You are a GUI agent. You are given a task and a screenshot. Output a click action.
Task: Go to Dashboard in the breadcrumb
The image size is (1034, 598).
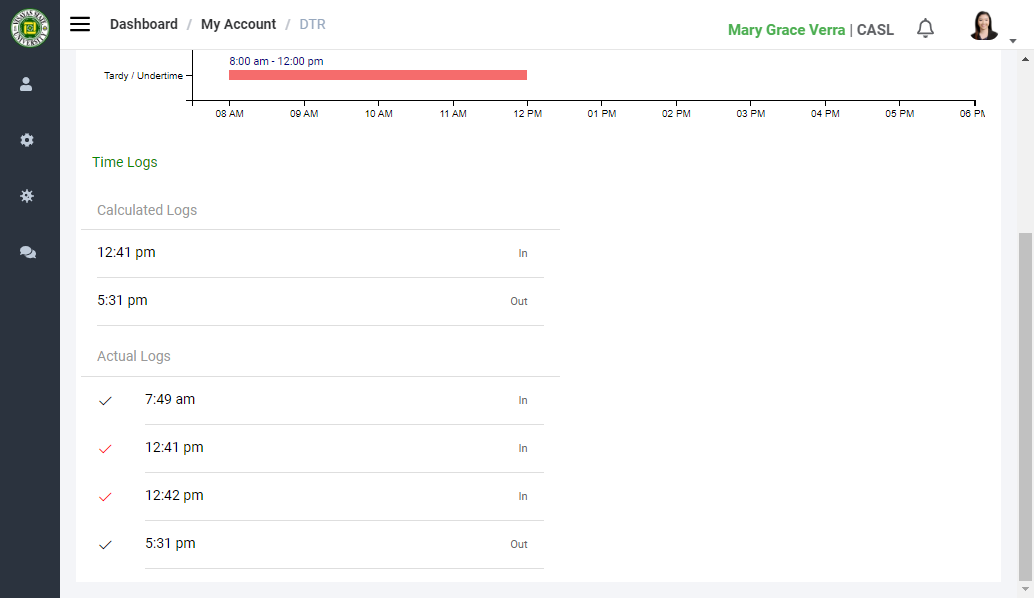[x=143, y=24]
